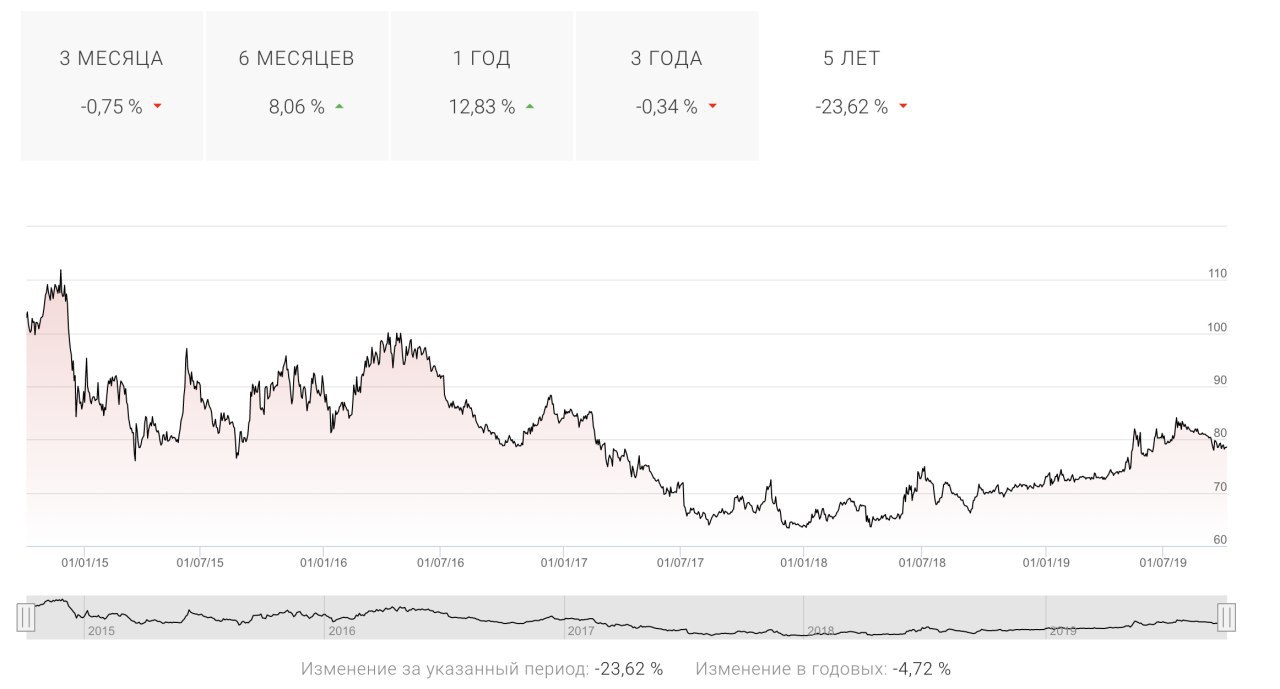Click 2017 in the navigator timeline

pyautogui.click(x=581, y=631)
